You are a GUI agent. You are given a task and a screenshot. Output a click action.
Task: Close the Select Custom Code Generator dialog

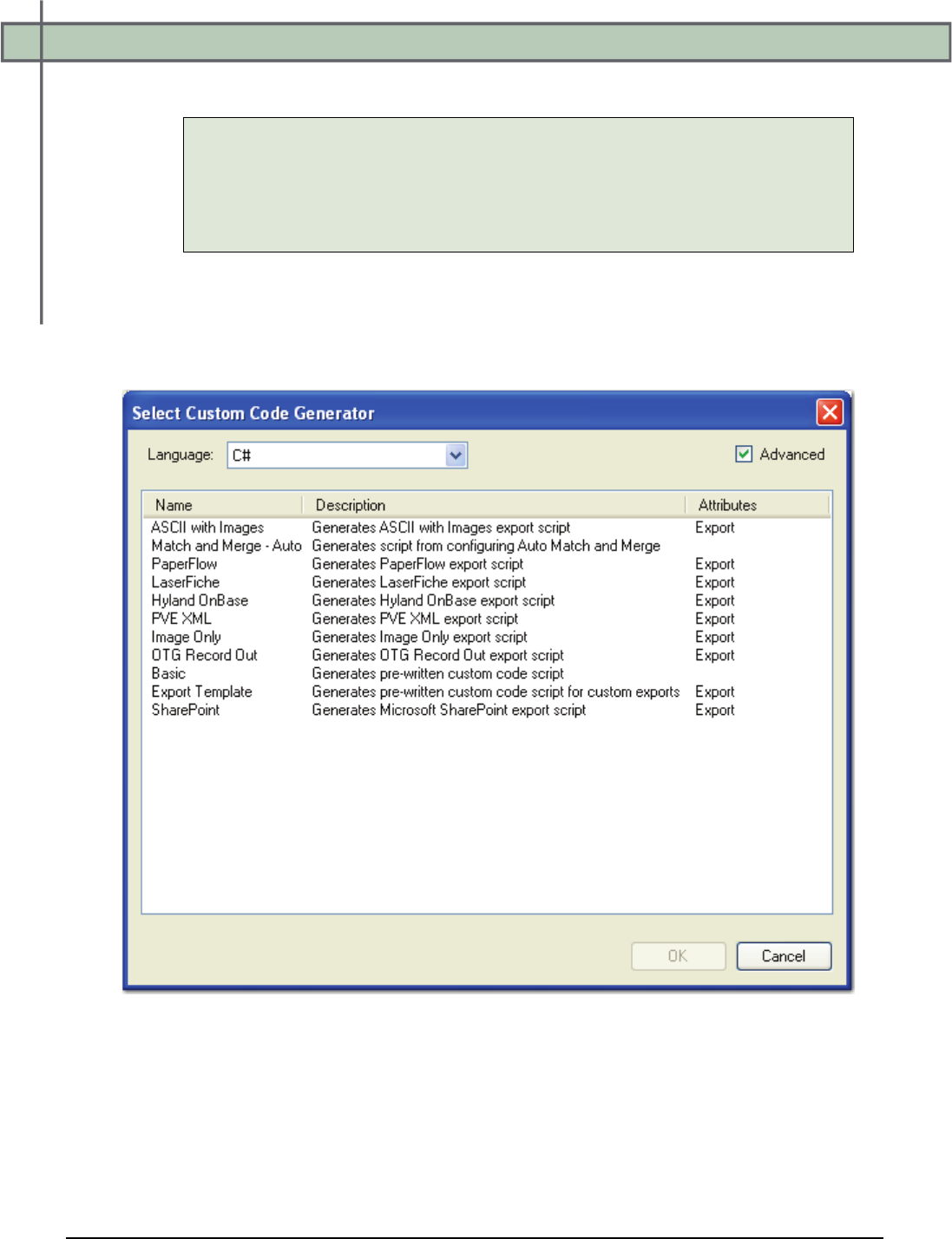[x=830, y=412]
